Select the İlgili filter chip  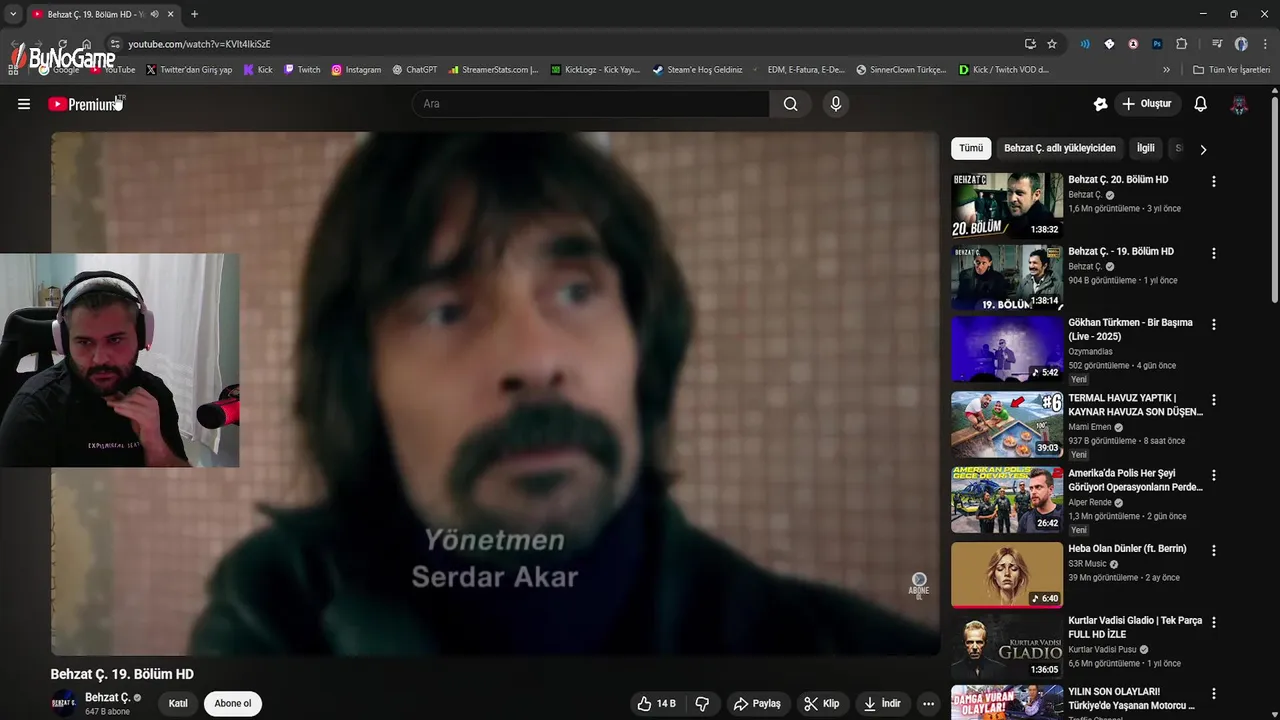point(1146,148)
